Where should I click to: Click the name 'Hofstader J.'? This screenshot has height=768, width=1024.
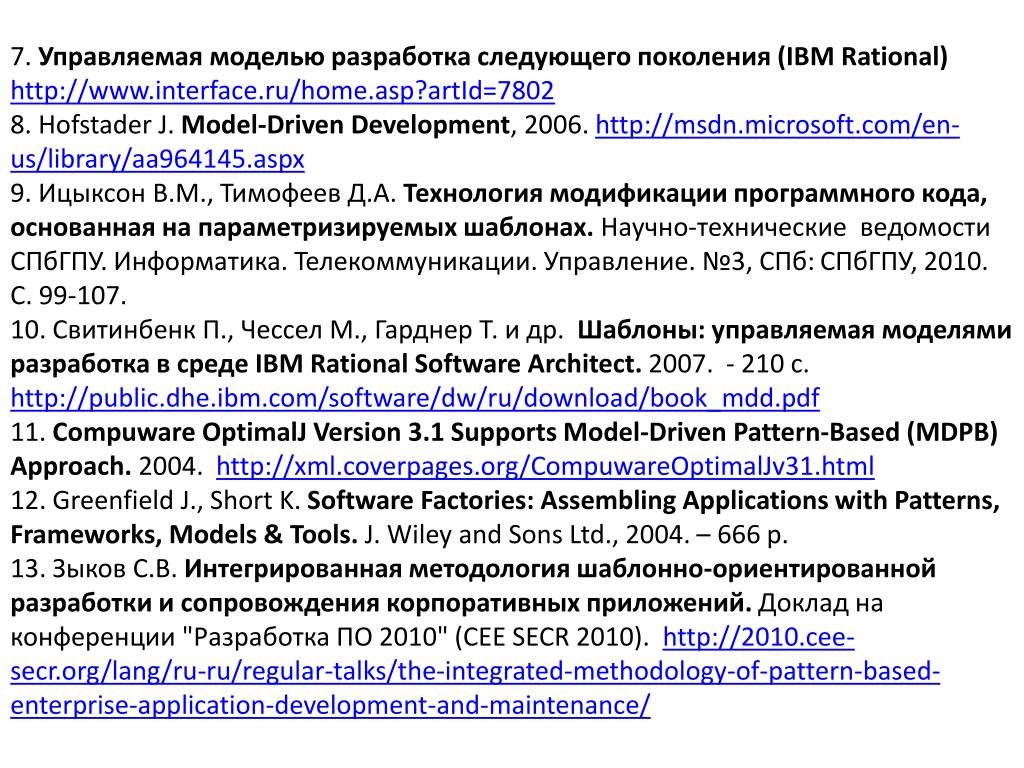(x=106, y=125)
